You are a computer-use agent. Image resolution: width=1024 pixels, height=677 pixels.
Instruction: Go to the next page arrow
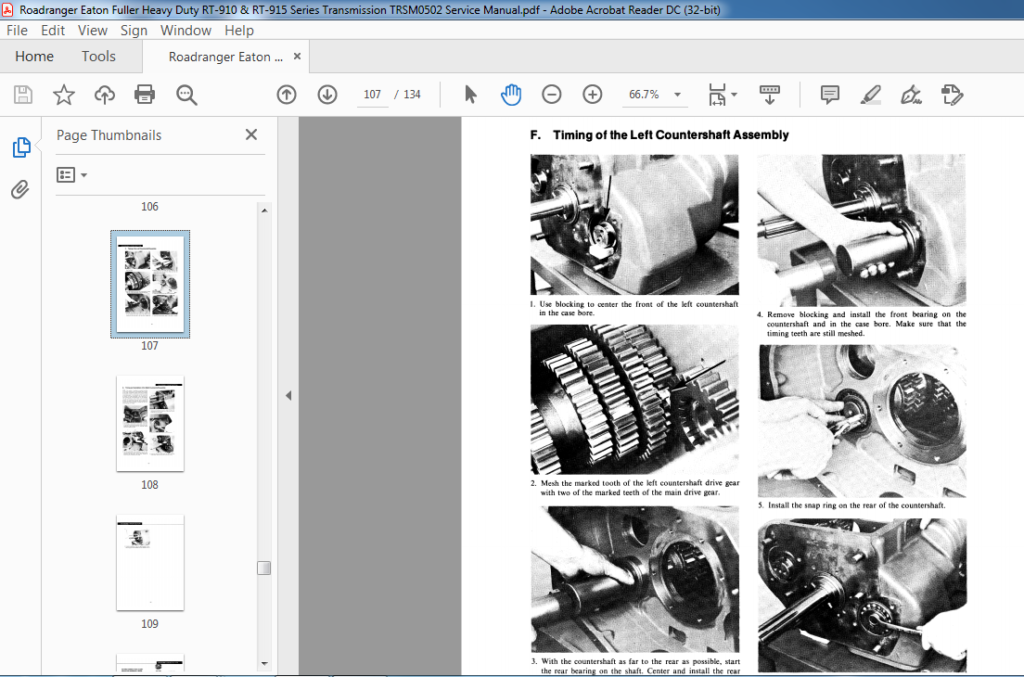point(327,95)
